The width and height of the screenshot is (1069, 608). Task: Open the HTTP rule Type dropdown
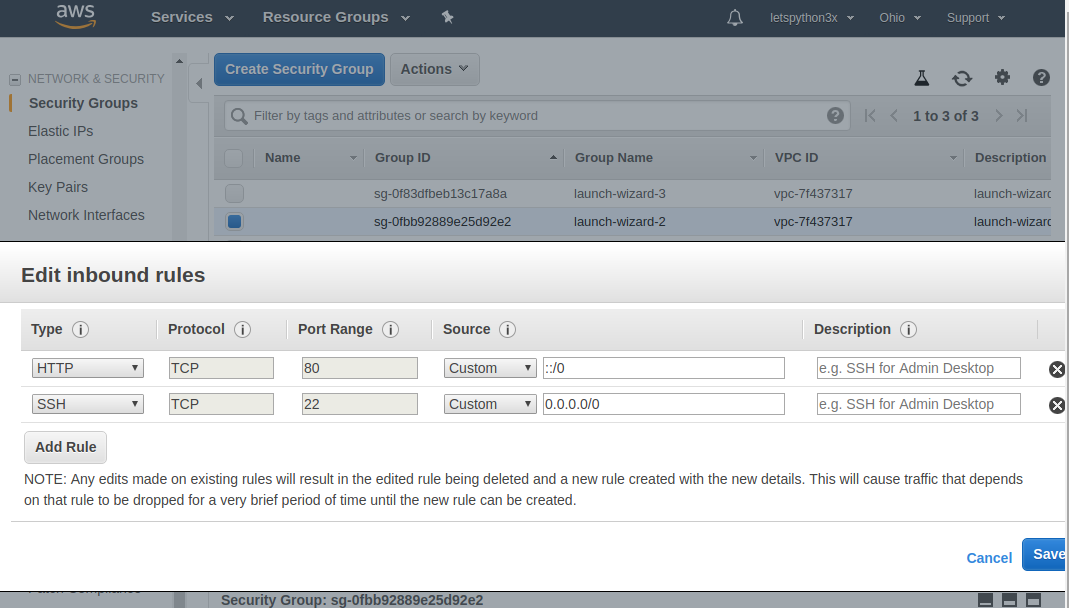(x=88, y=368)
